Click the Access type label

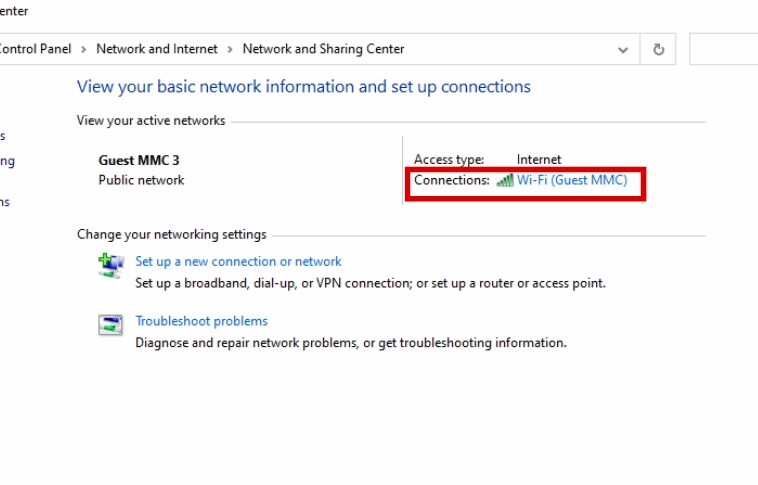(449, 160)
